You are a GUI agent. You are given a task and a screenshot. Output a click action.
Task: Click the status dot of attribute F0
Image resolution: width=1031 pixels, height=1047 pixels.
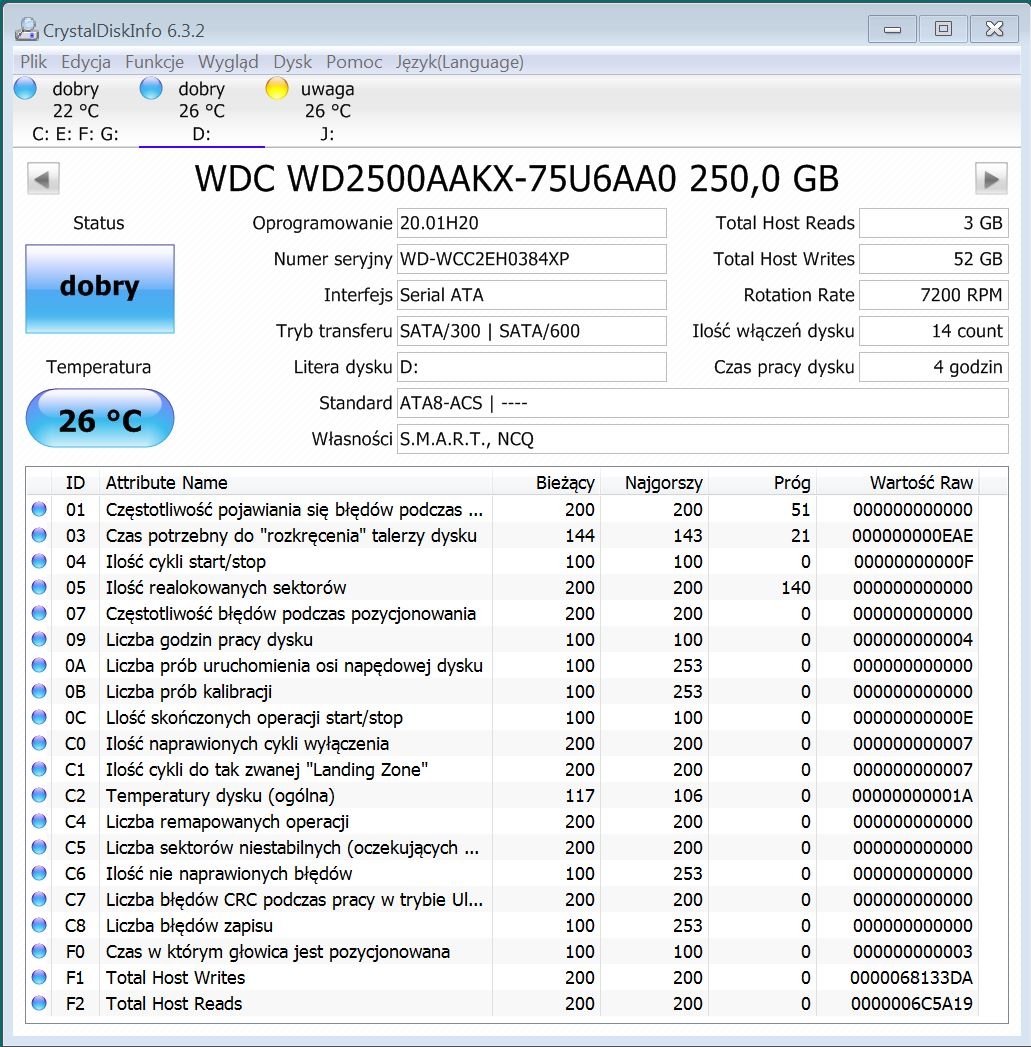pyautogui.click(x=39, y=952)
